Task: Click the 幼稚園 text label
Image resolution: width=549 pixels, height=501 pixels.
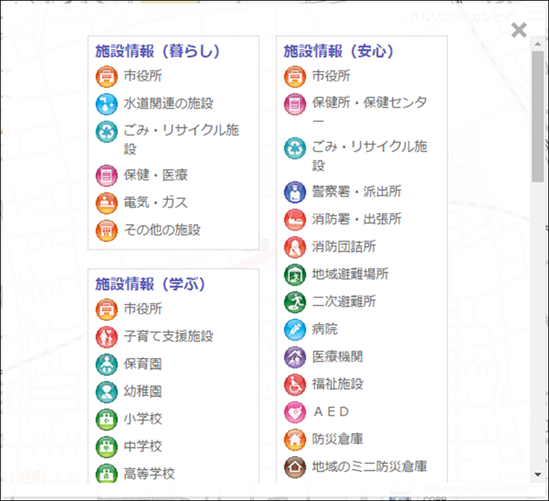Action: point(143,391)
